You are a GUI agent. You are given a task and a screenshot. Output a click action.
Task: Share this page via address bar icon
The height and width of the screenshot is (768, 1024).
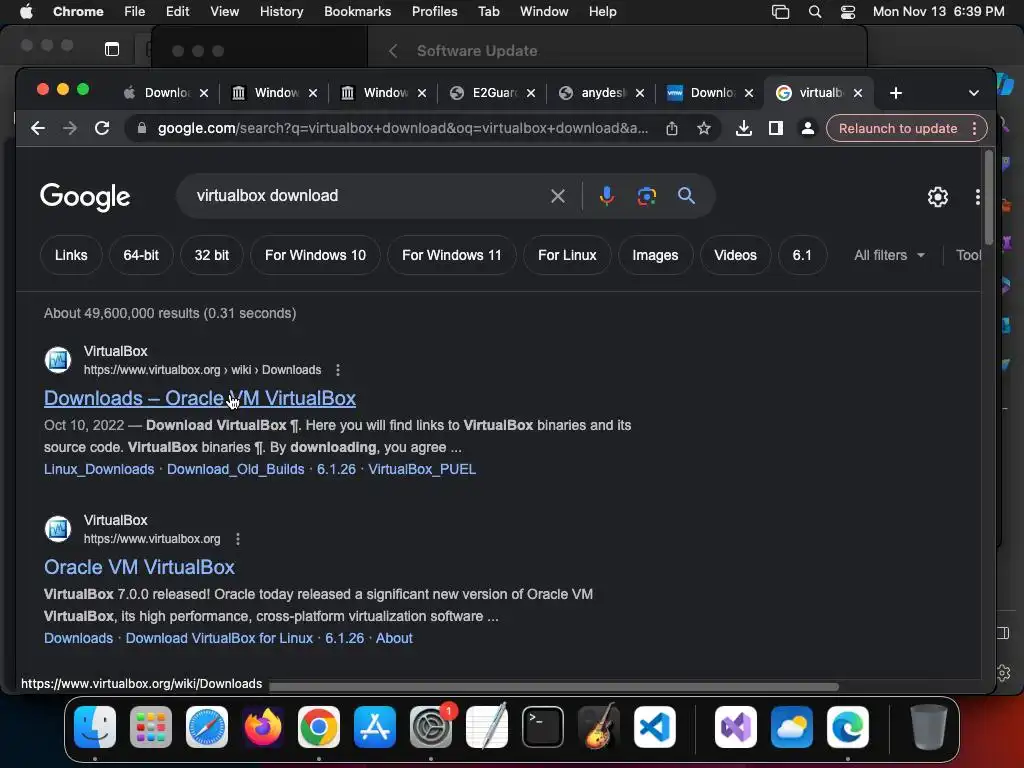click(x=671, y=128)
